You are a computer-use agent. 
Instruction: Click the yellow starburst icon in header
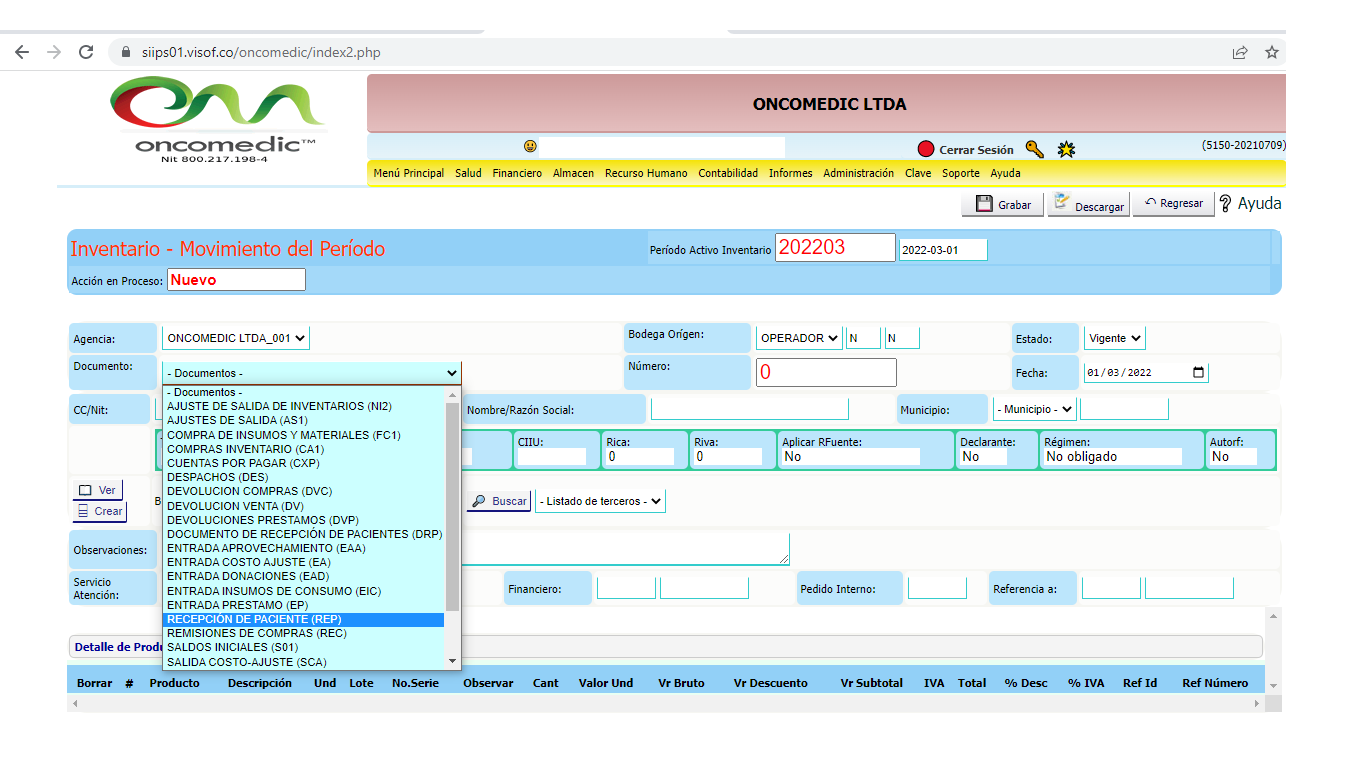pyautogui.click(x=1066, y=150)
